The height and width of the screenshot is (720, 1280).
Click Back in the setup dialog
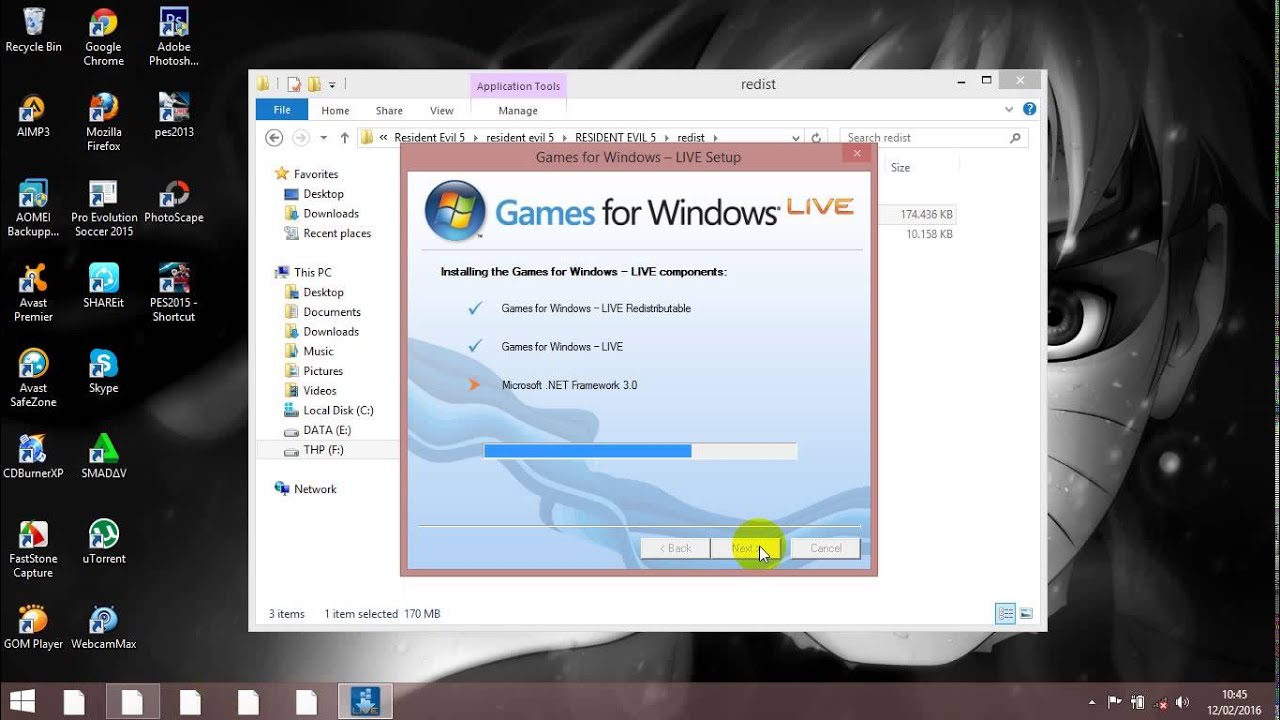point(675,548)
